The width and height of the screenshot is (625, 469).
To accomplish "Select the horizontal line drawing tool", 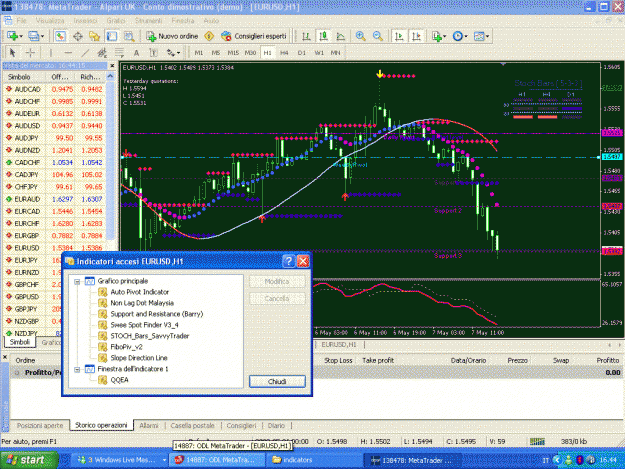I will click(x=68, y=53).
